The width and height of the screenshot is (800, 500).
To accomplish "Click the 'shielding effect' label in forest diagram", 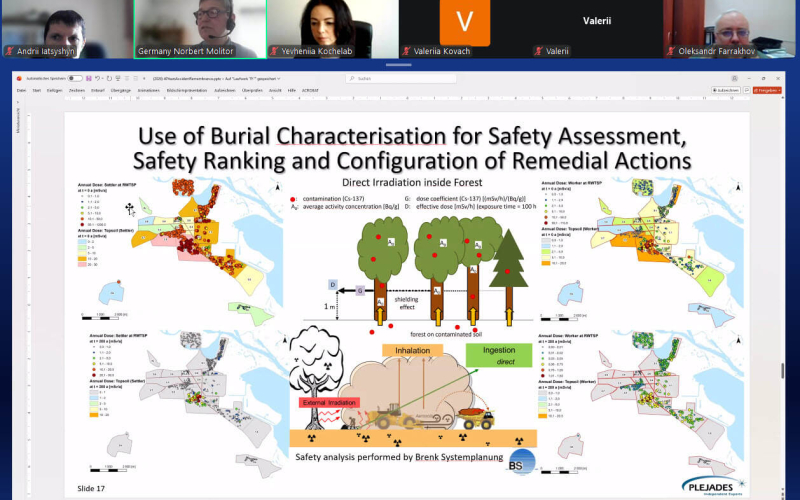I will point(407,303).
